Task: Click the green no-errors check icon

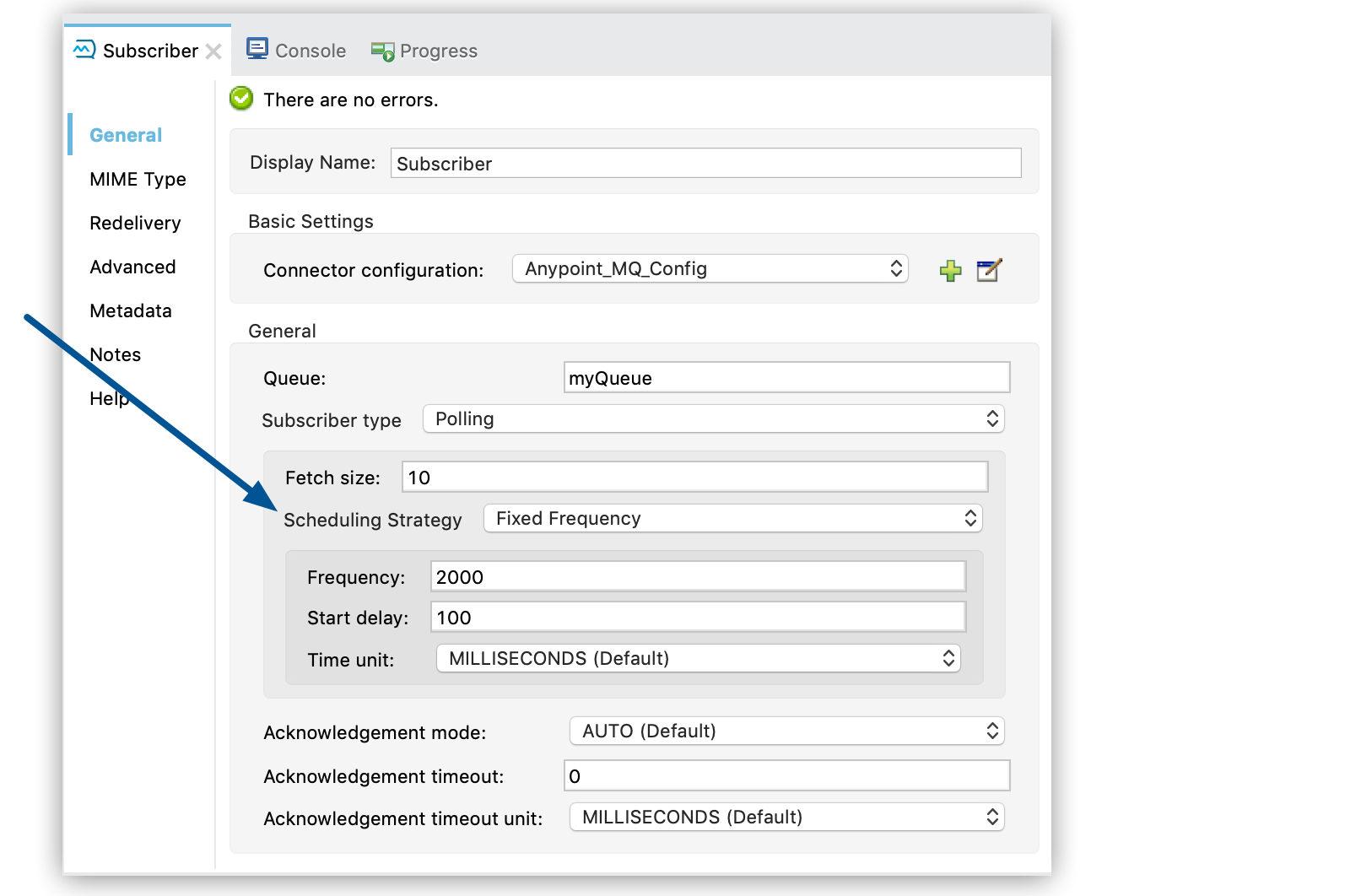Action: [x=241, y=99]
